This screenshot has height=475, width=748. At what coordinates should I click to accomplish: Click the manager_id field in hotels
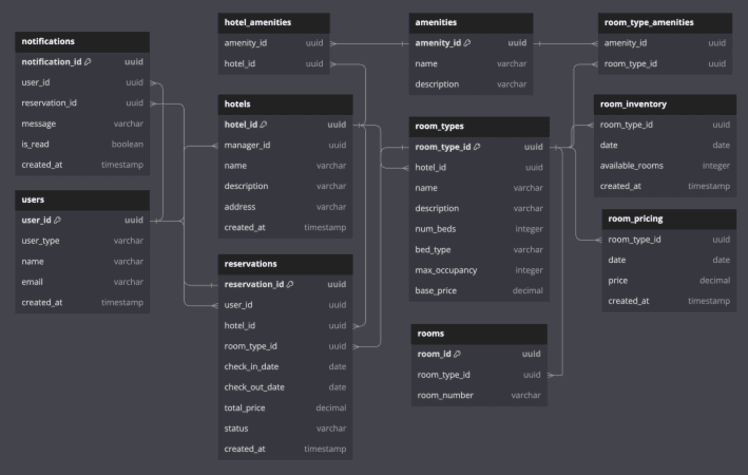(x=285, y=145)
